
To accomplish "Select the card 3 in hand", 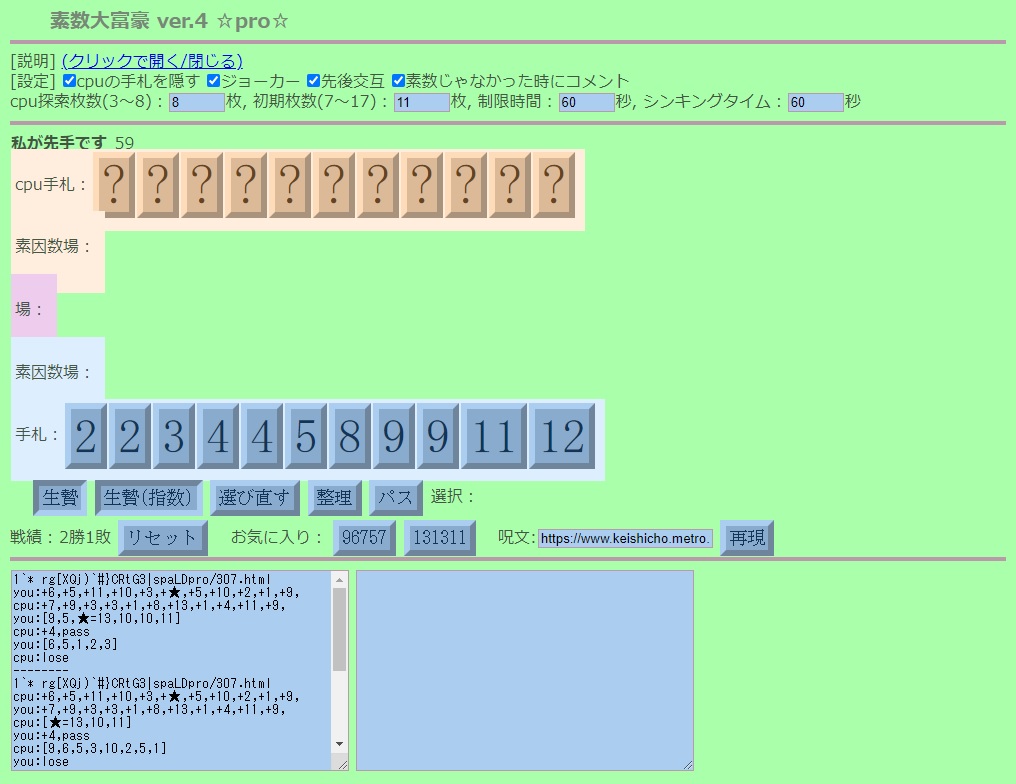I will pyautogui.click(x=174, y=435).
